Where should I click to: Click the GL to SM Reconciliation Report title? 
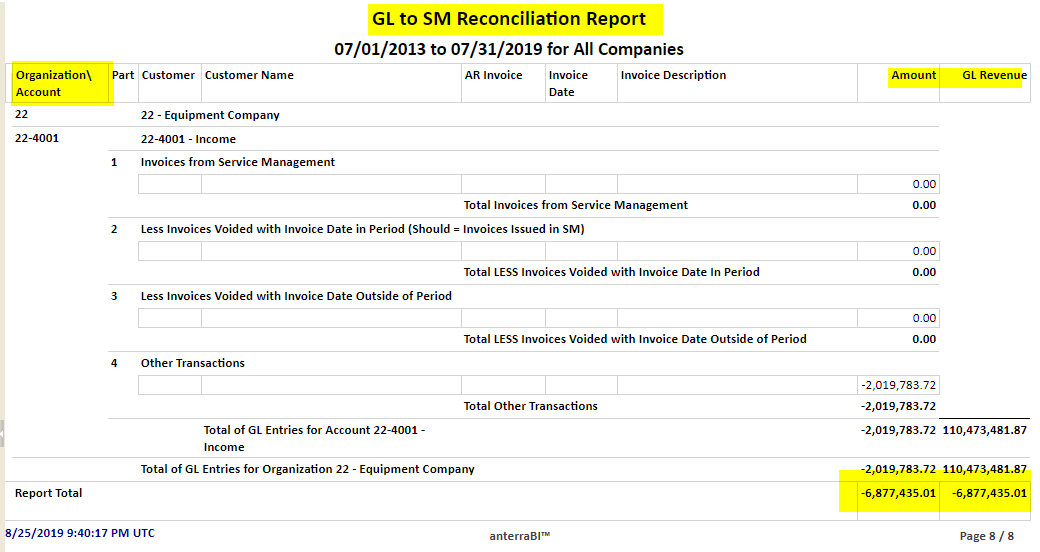pyautogui.click(x=509, y=19)
